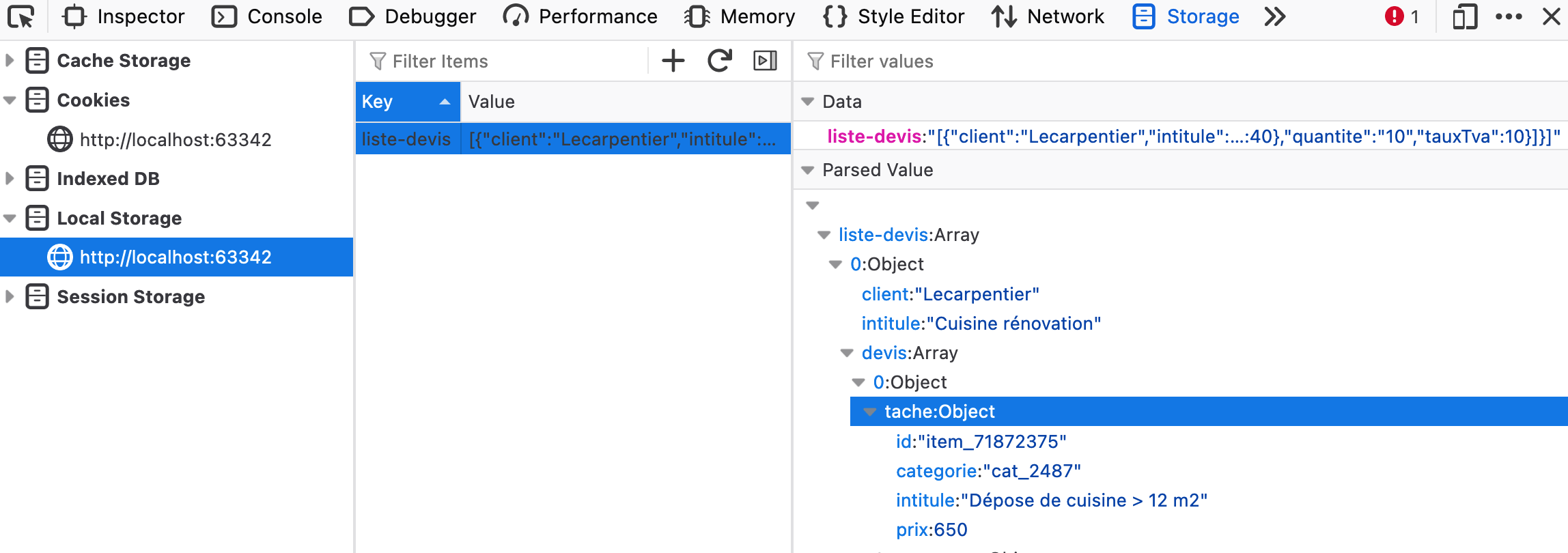1568x553 pixels.
Task: Add a new storage item
Action: pyautogui.click(x=673, y=61)
